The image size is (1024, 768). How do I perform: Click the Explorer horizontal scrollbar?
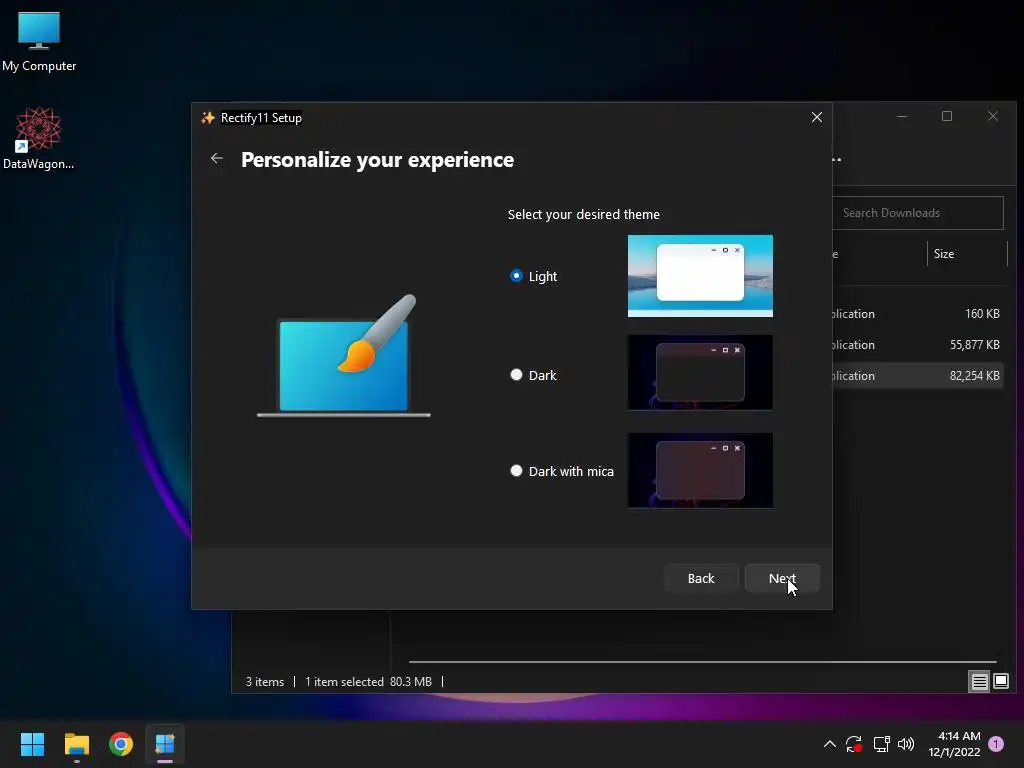702,662
